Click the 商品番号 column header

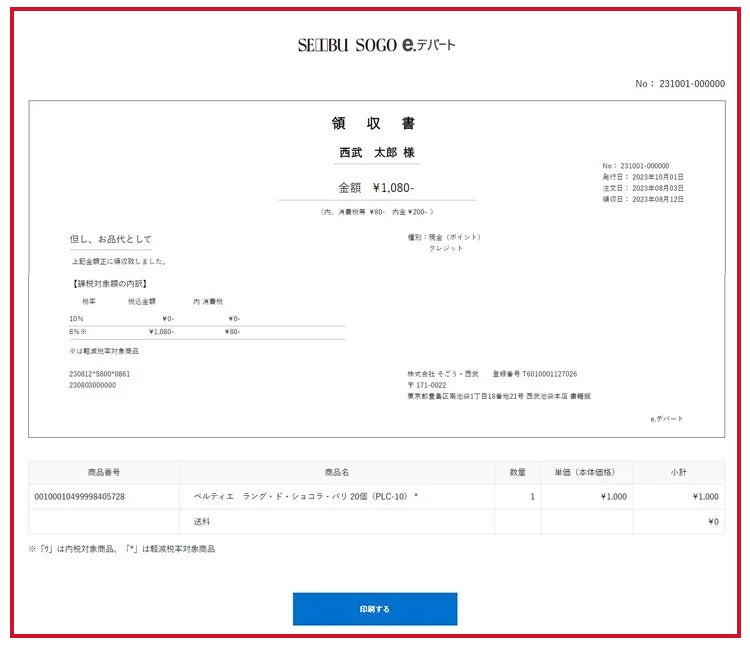104,472
